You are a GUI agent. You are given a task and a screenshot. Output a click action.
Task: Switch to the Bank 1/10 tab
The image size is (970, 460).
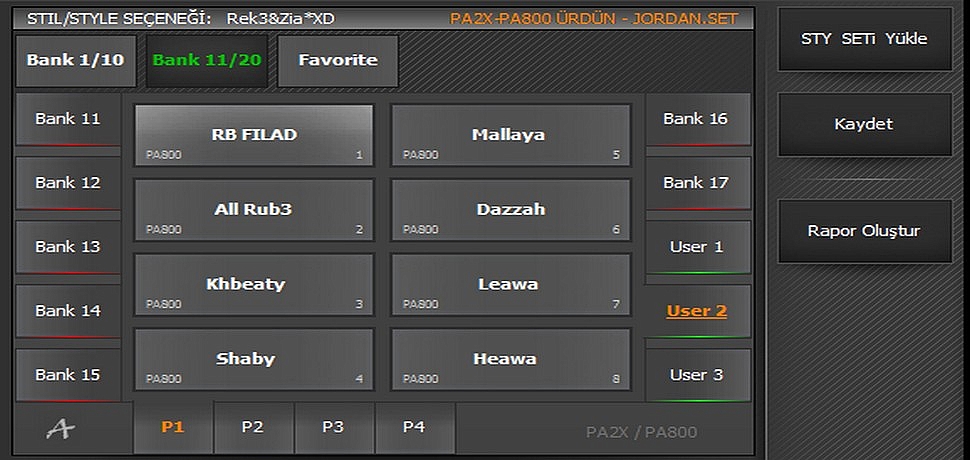(x=75, y=60)
